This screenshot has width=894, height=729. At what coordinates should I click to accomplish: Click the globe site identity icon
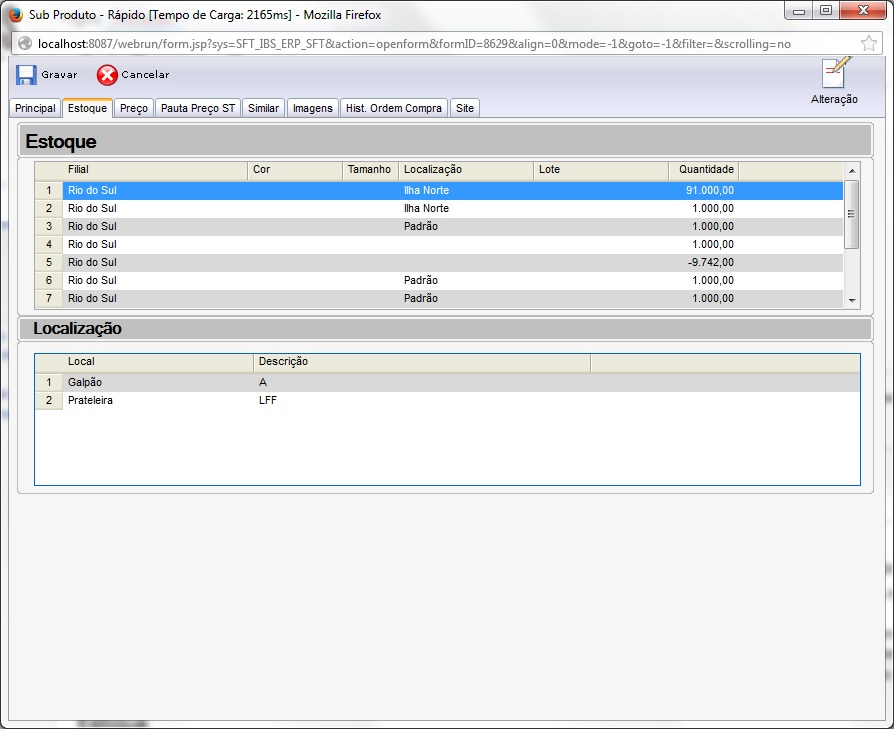pyautogui.click(x=25, y=43)
